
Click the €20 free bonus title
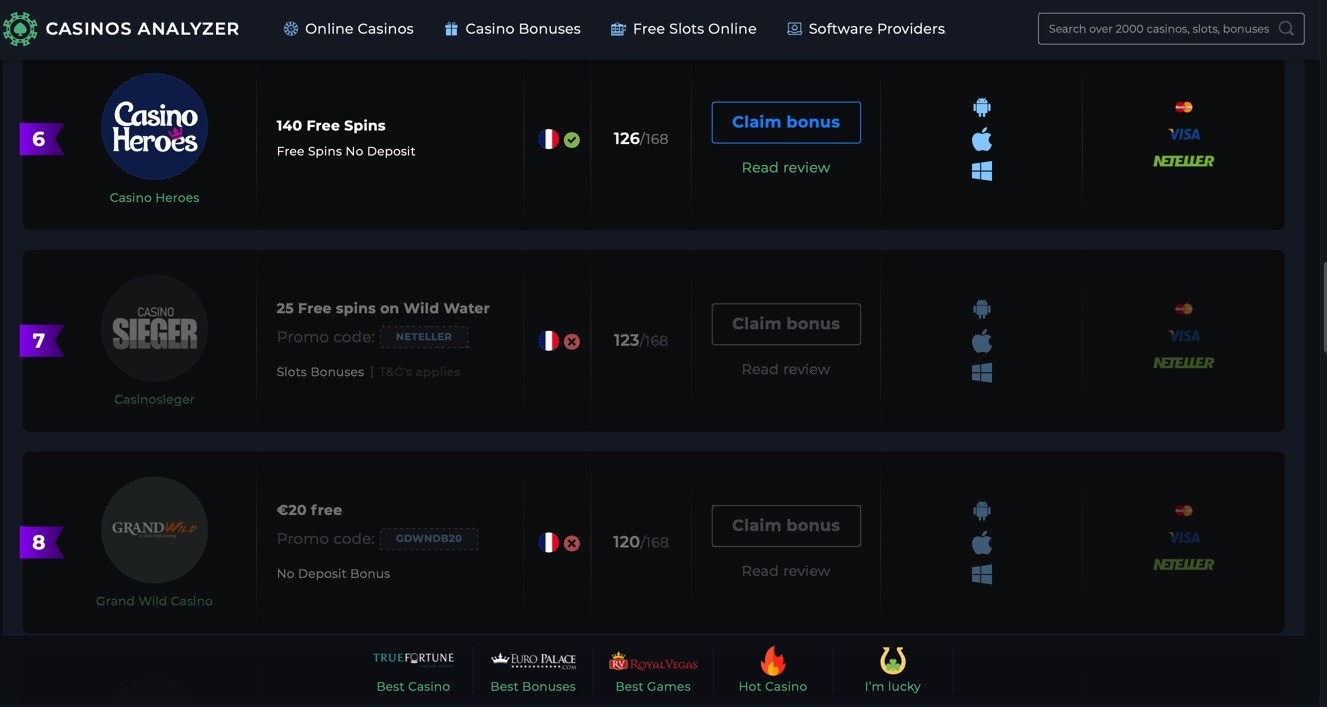(x=309, y=510)
